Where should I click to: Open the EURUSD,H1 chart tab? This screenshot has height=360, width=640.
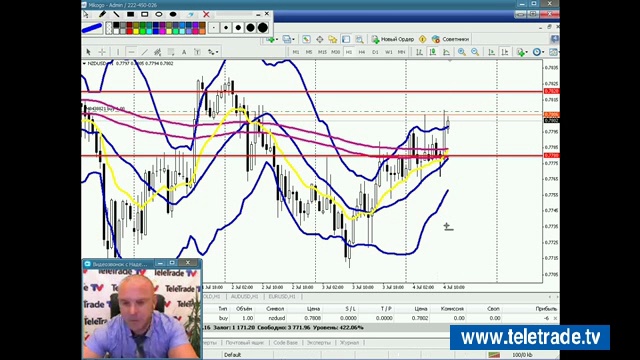pos(282,297)
